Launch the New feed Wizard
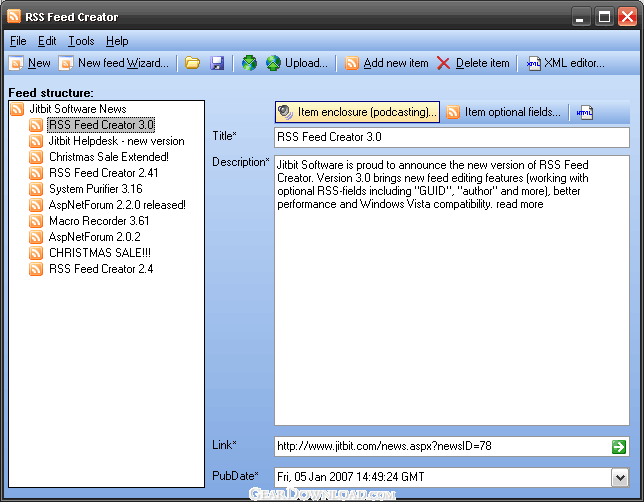Image resolution: width=644 pixels, height=502 pixels. tap(114, 63)
